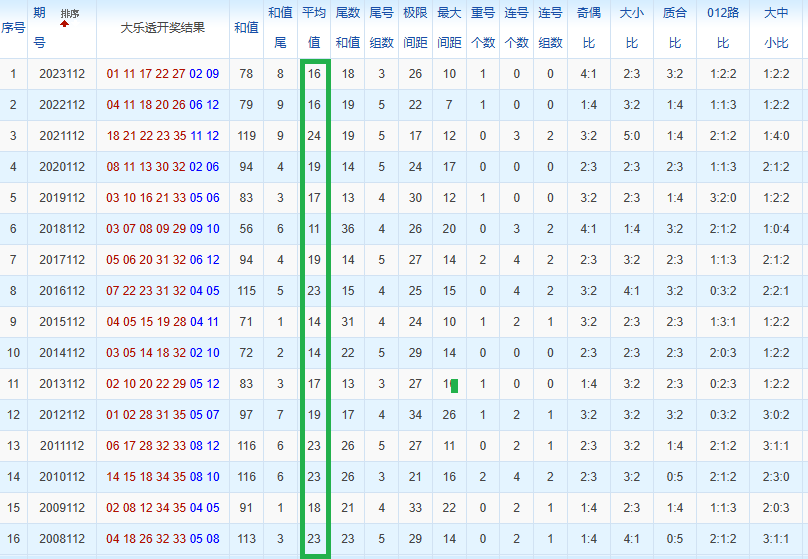
Task: Click sum value 119 in row 3
Action: 246,136
